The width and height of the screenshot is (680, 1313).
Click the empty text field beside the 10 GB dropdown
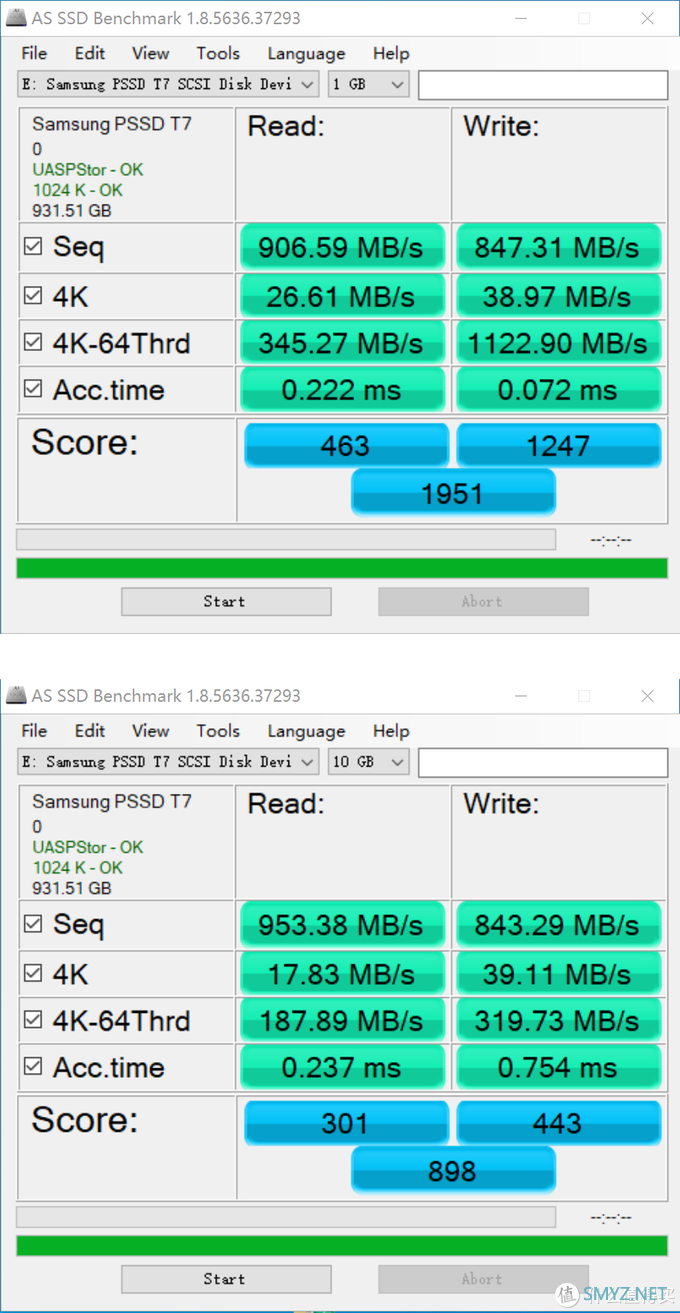542,762
